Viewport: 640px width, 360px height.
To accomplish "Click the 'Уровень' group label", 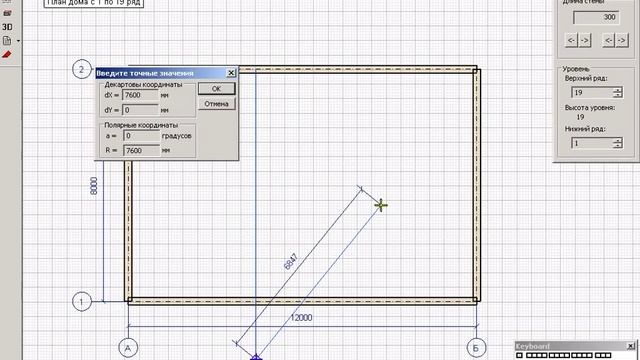I will pyautogui.click(x=576, y=69).
